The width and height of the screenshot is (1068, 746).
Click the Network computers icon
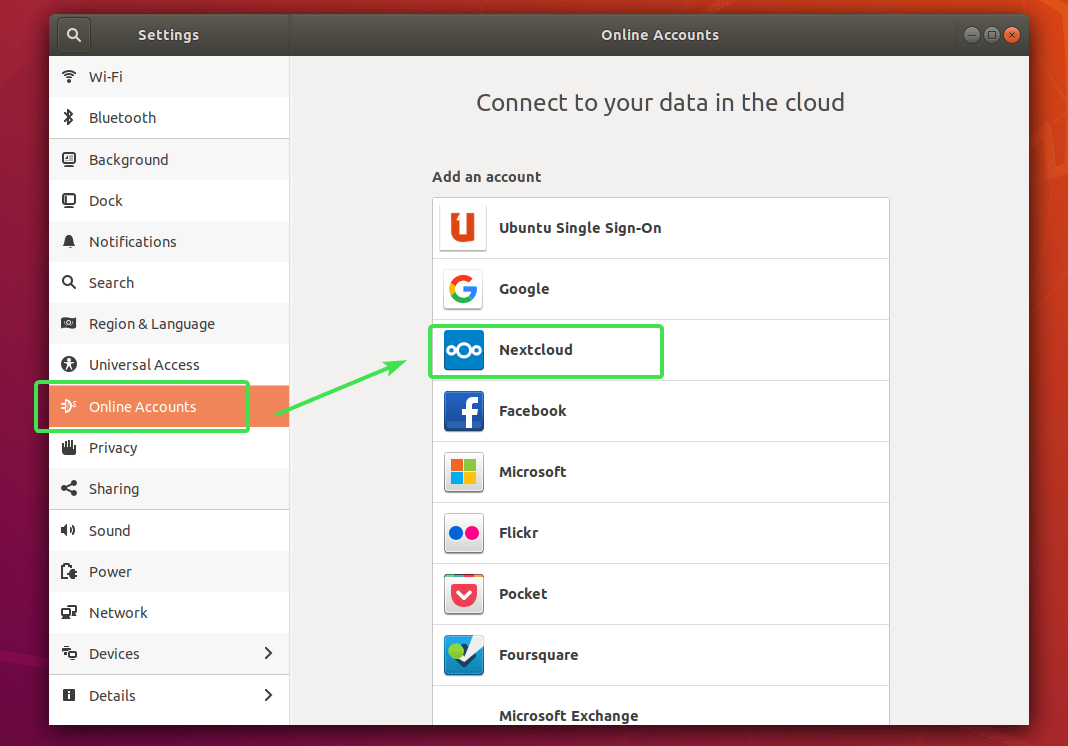(69, 612)
